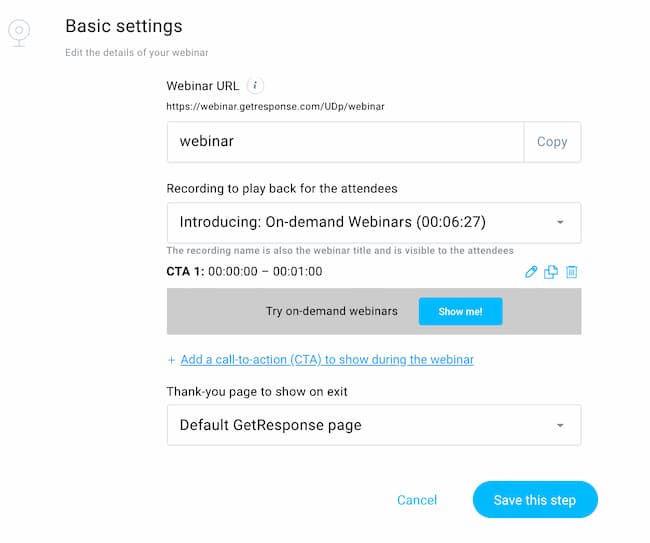Screen dimensions: 650x543
Task: Open the Webinar URL info tooltip icon
Action: click(256, 85)
